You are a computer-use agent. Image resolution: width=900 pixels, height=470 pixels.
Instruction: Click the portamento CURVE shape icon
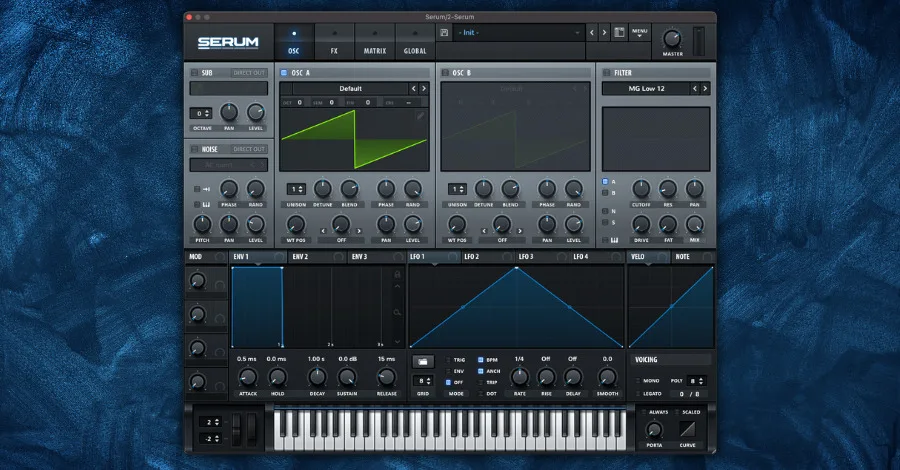coord(687,429)
